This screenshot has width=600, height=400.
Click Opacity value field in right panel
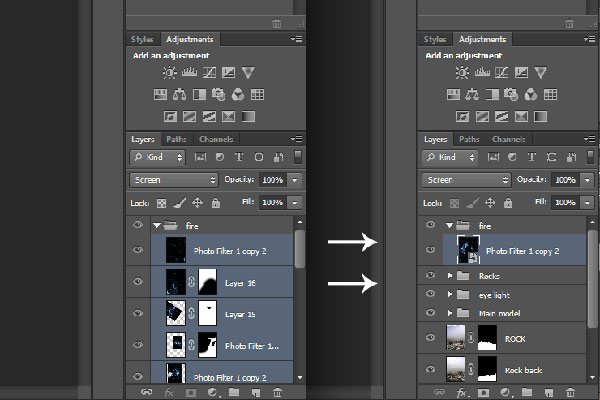click(566, 180)
